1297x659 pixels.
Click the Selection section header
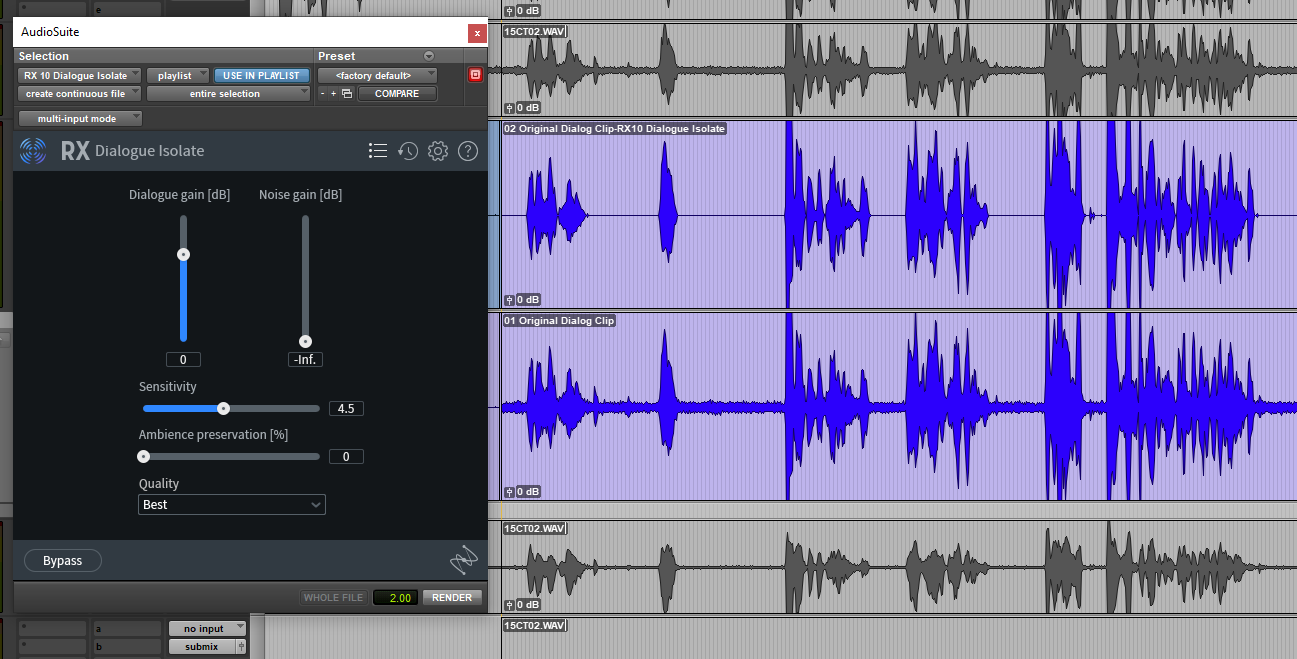44,56
